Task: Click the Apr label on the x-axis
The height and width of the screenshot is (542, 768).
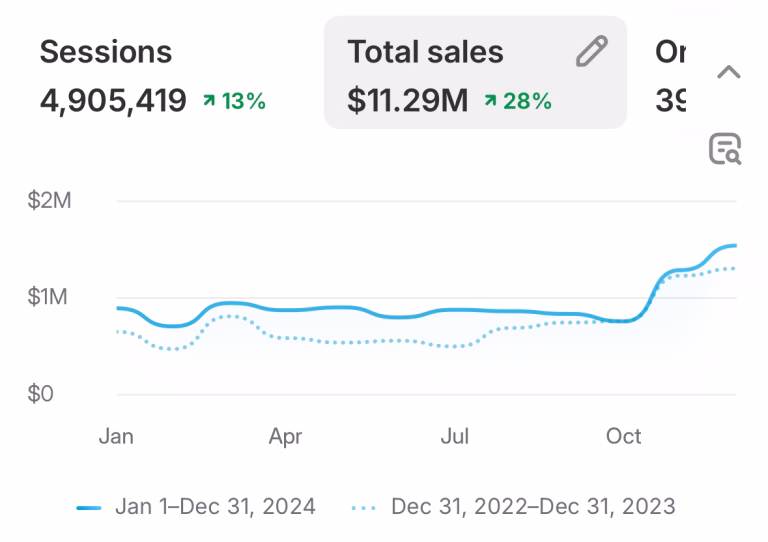Action: tap(285, 437)
